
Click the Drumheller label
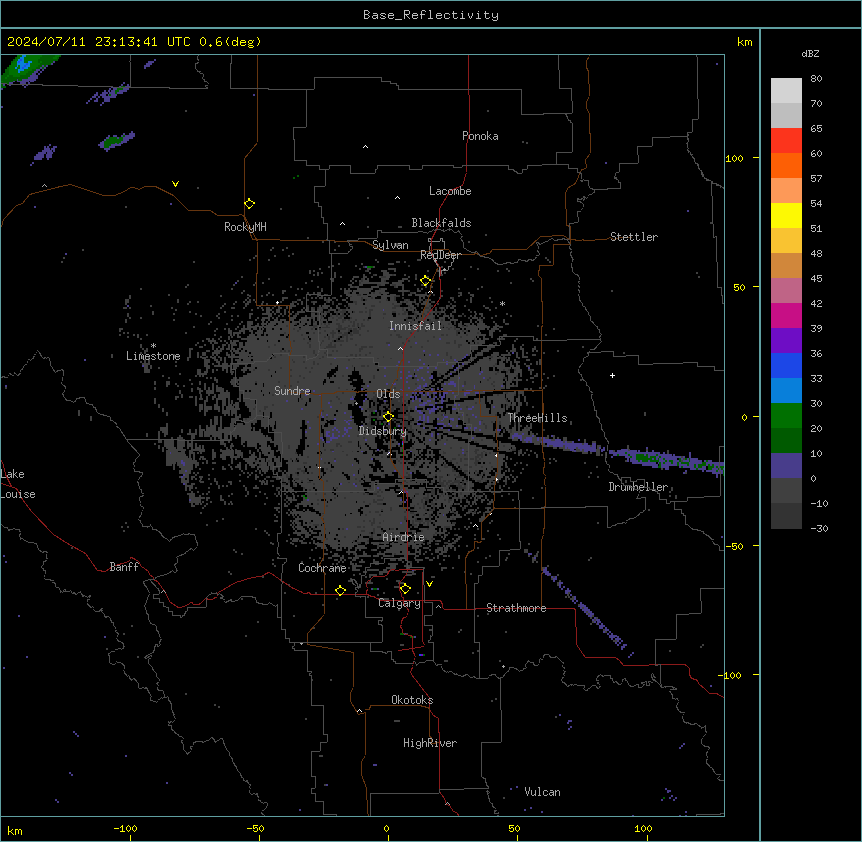tap(638, 487)
